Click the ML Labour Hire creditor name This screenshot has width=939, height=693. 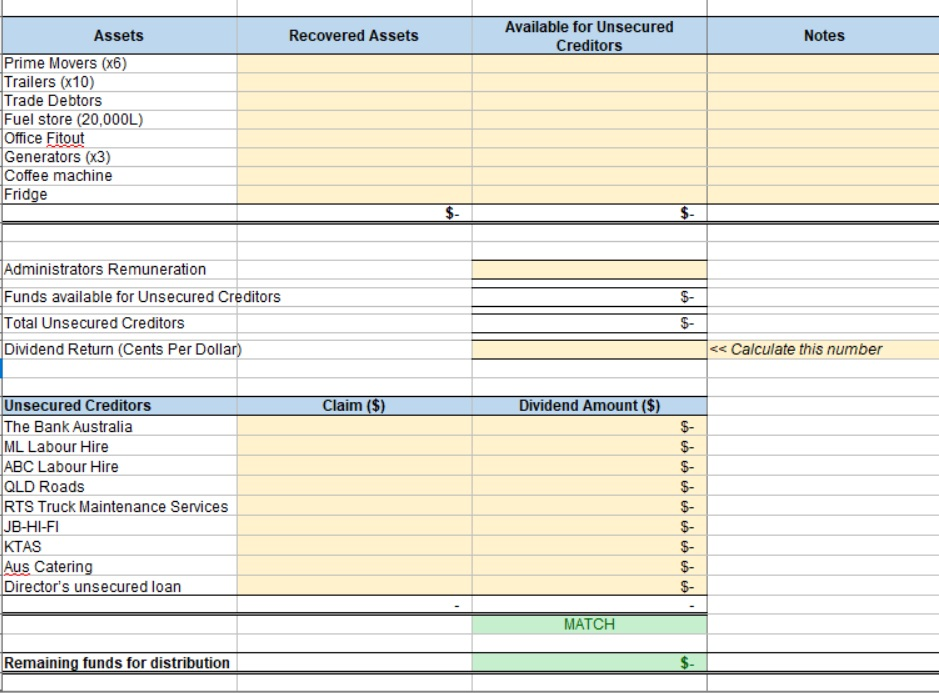point(56,447)
